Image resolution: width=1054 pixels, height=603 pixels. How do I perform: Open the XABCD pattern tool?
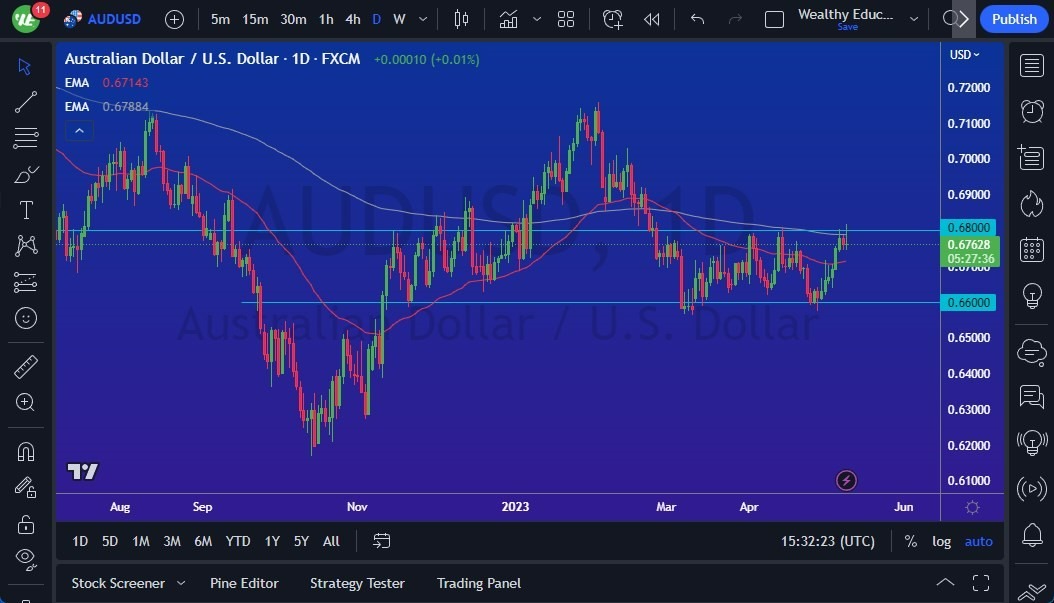pos(25,245)
